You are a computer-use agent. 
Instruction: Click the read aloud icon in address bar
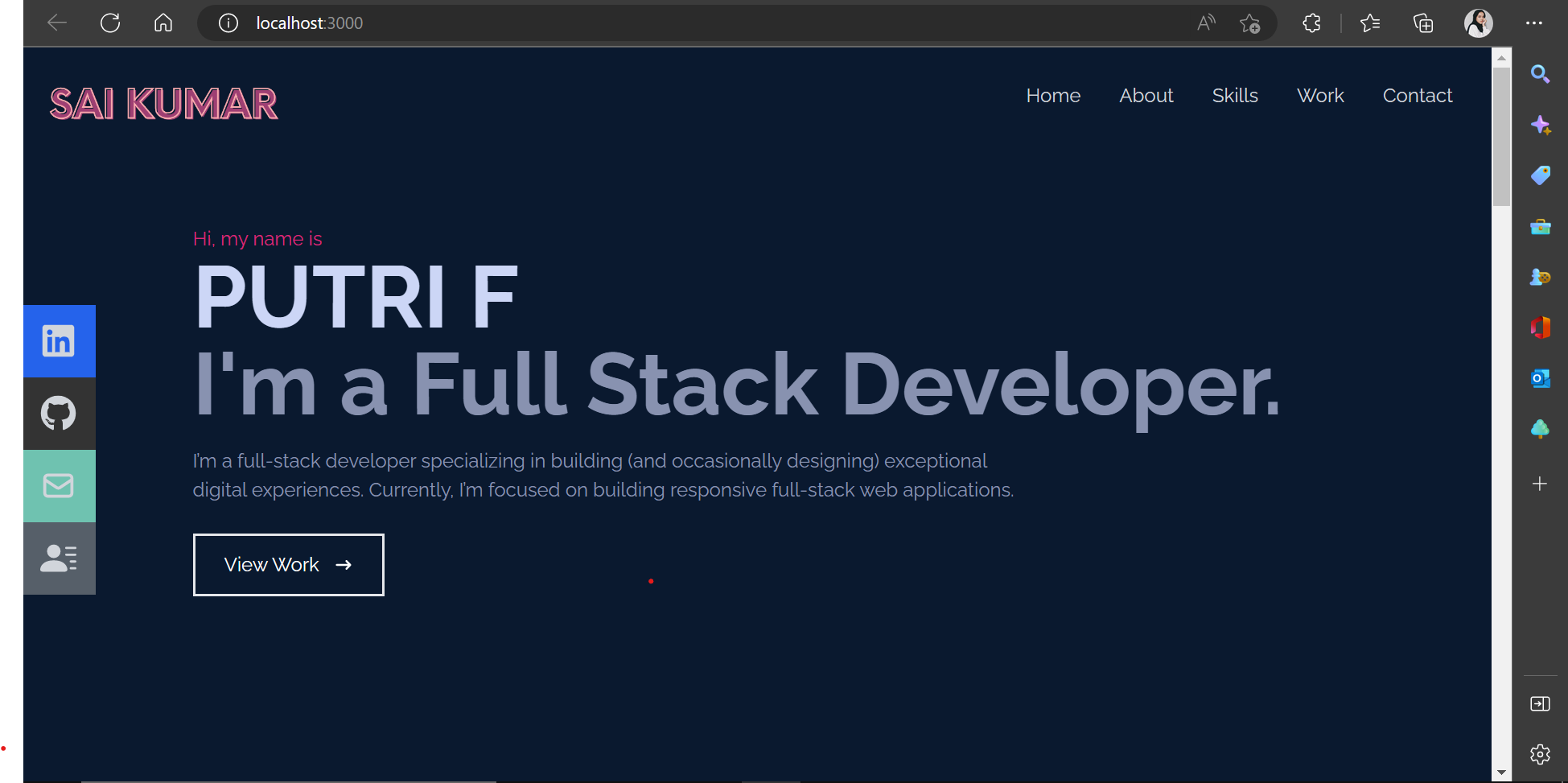(1206, 23)
